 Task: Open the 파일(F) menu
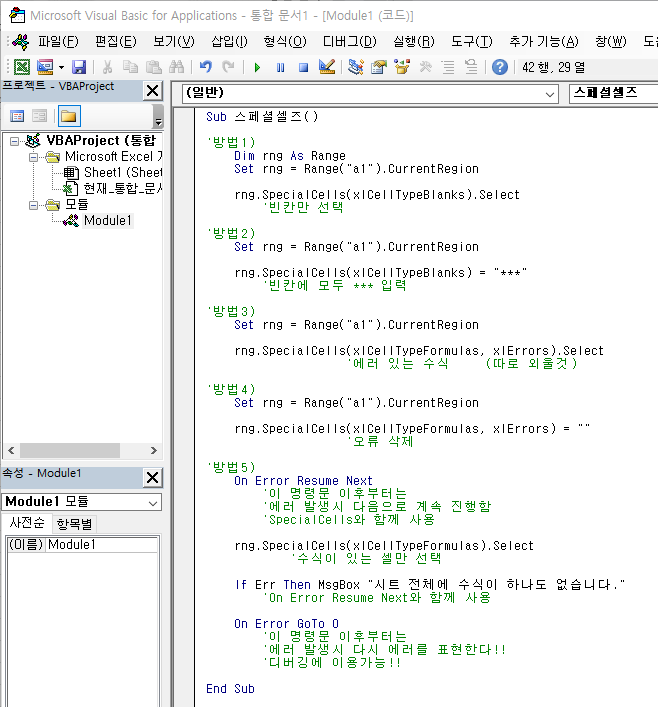58,41
